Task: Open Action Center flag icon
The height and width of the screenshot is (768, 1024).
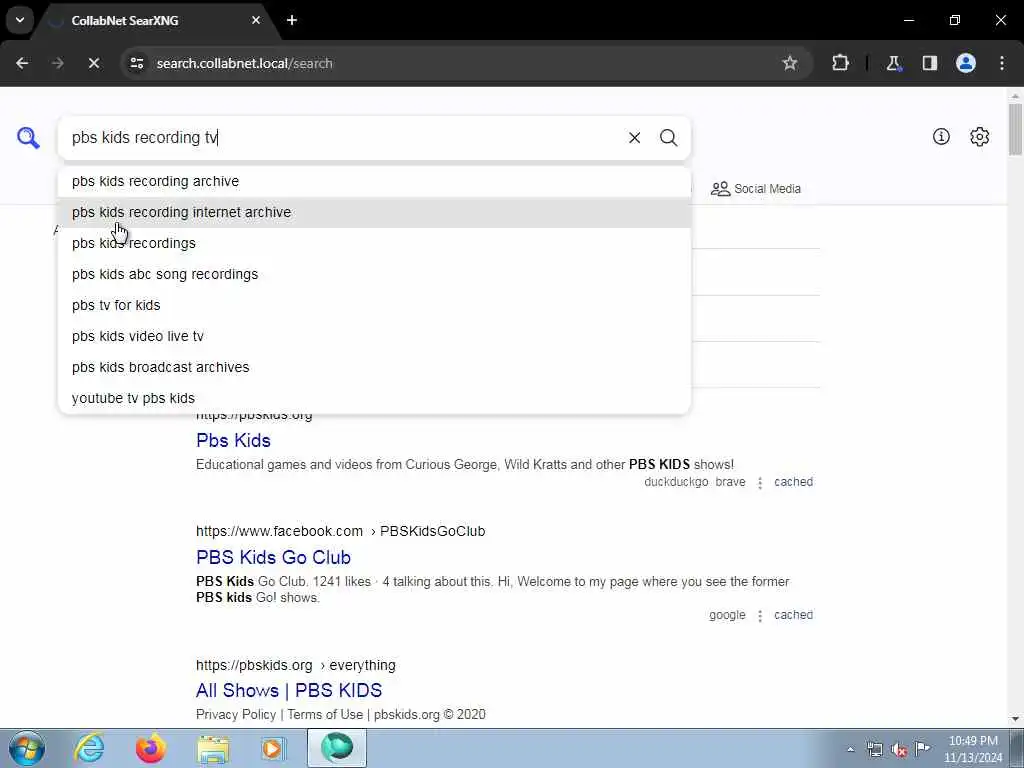Action: coord(922,748)
